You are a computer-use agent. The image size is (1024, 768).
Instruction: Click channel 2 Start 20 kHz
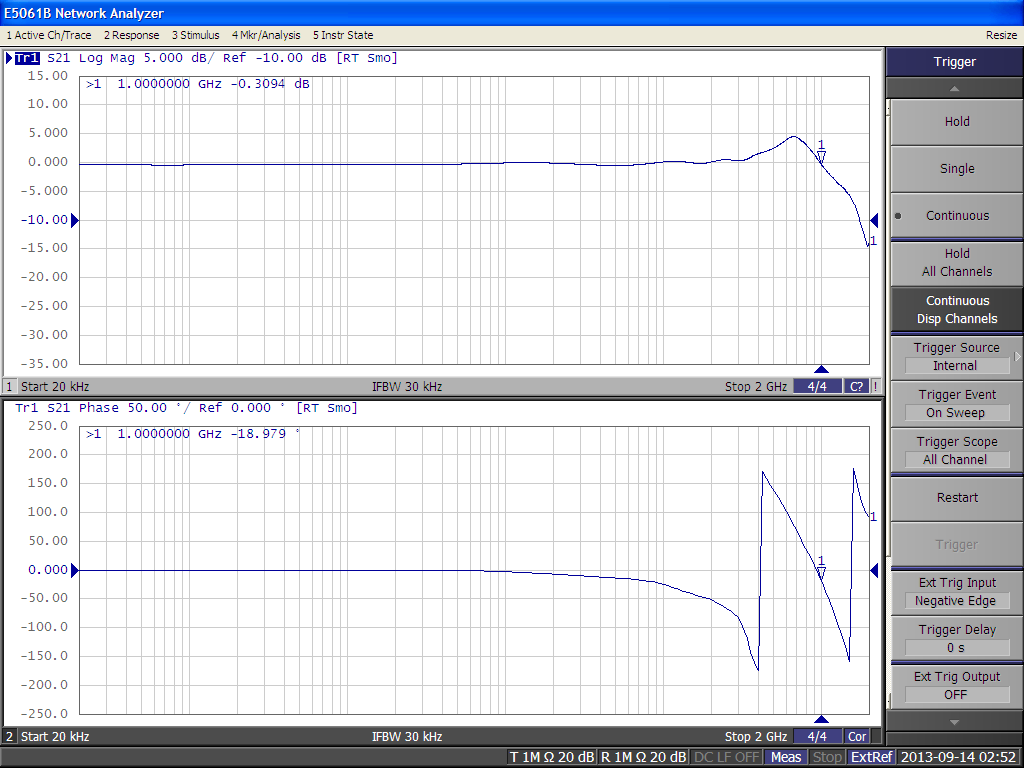[55, 737]
